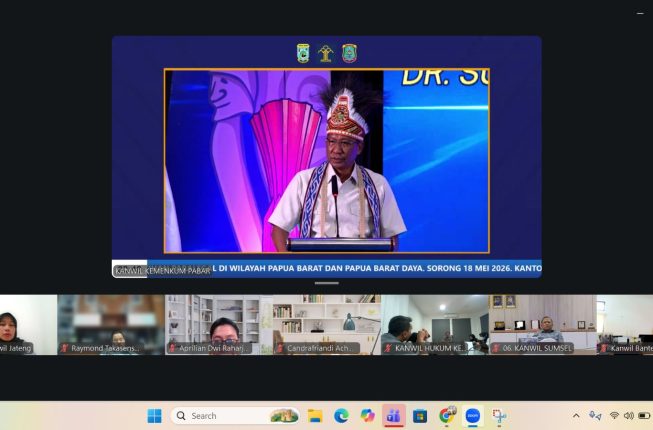Screen dimensions: 653x430
Task: Click muted mic icon beside Raymond Takasens
Action: [x=64, y=348]
